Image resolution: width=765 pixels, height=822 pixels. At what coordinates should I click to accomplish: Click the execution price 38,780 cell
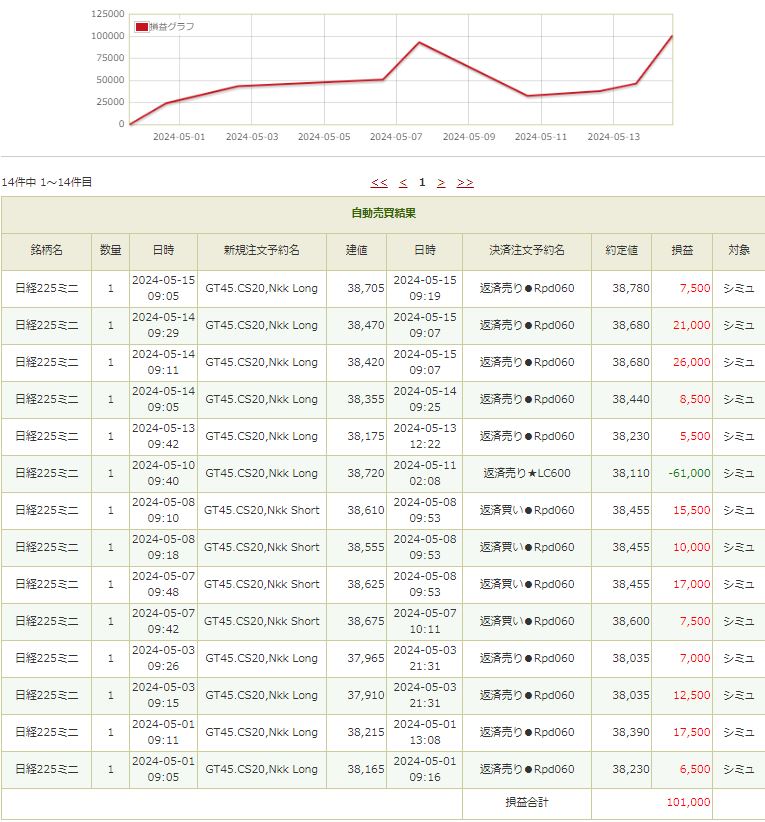click(621, 288)
